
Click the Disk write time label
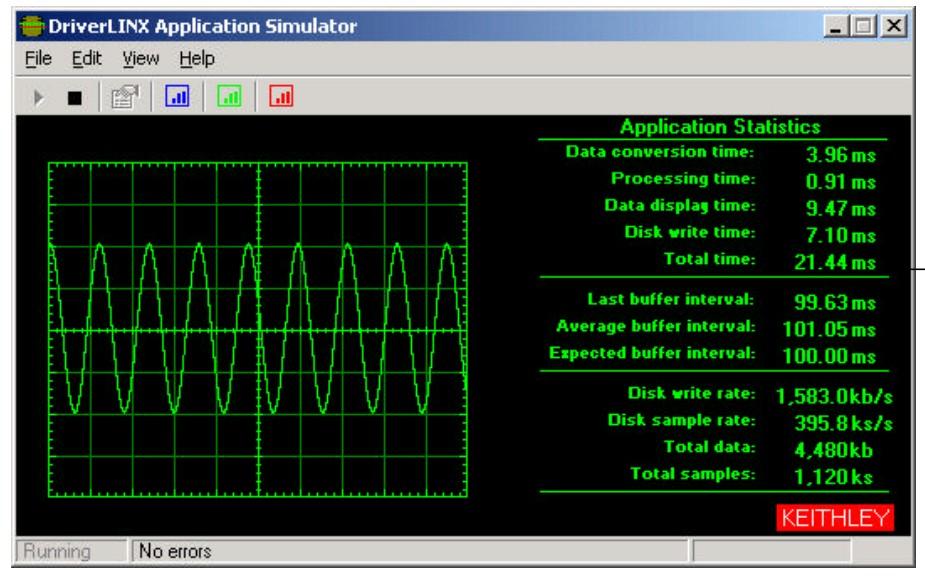[690, 232]
